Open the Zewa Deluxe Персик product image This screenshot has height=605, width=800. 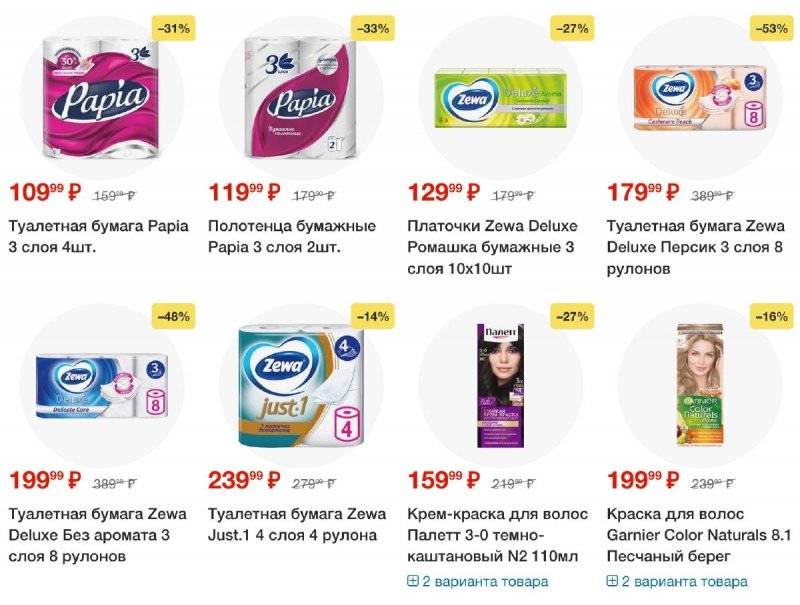click(x=700, y=97)
